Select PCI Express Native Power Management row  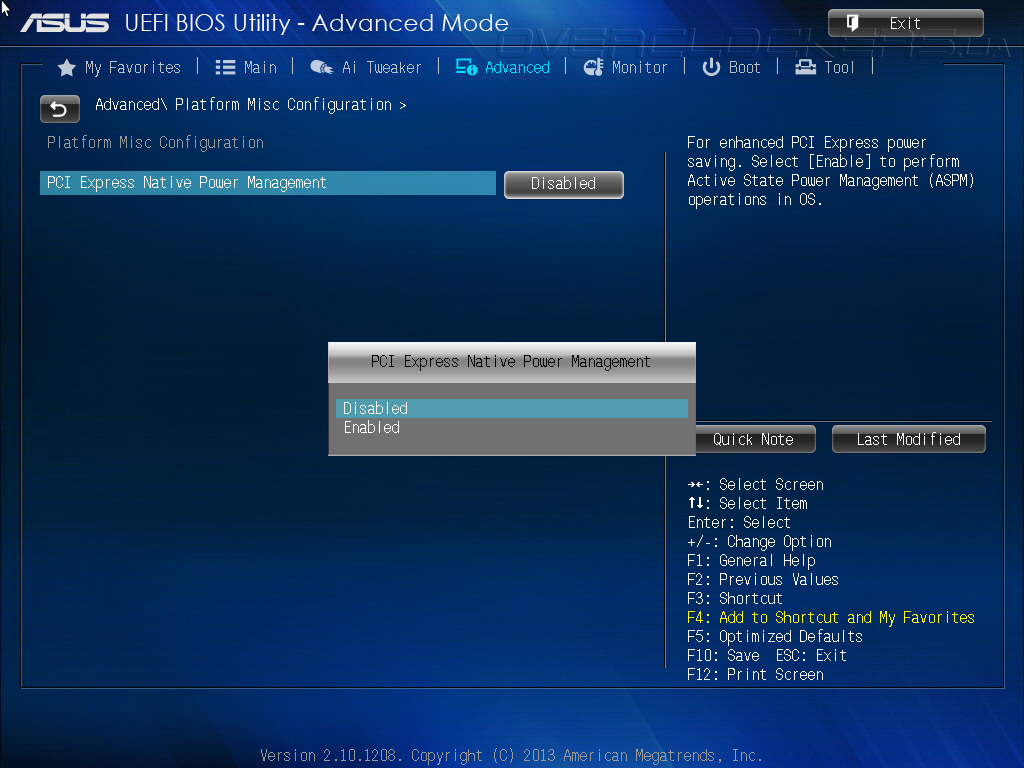click(x=268, y=183)
